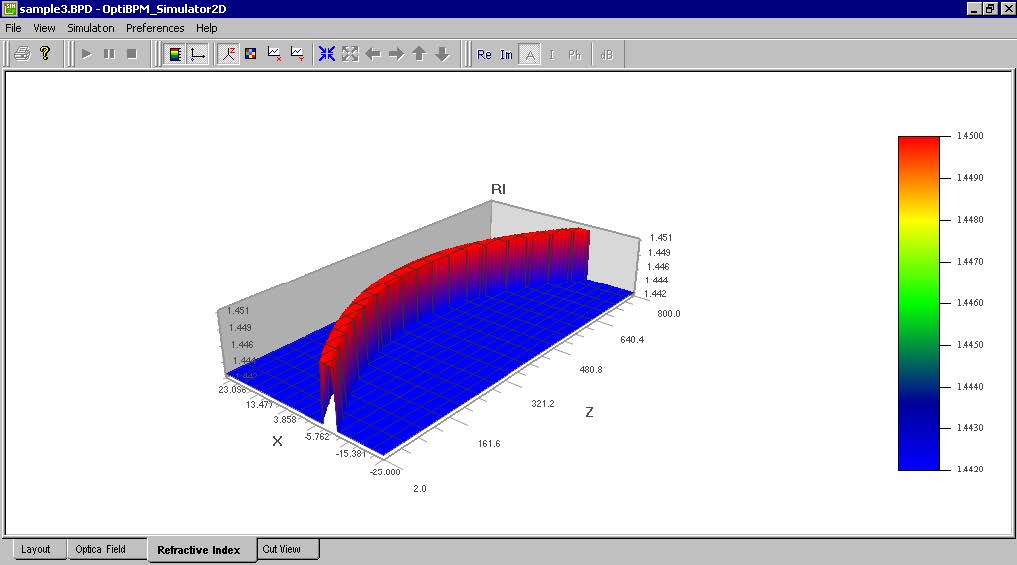Open the Preferences menu
This screenshot has width=1017, height=565.
click(155, 28)
